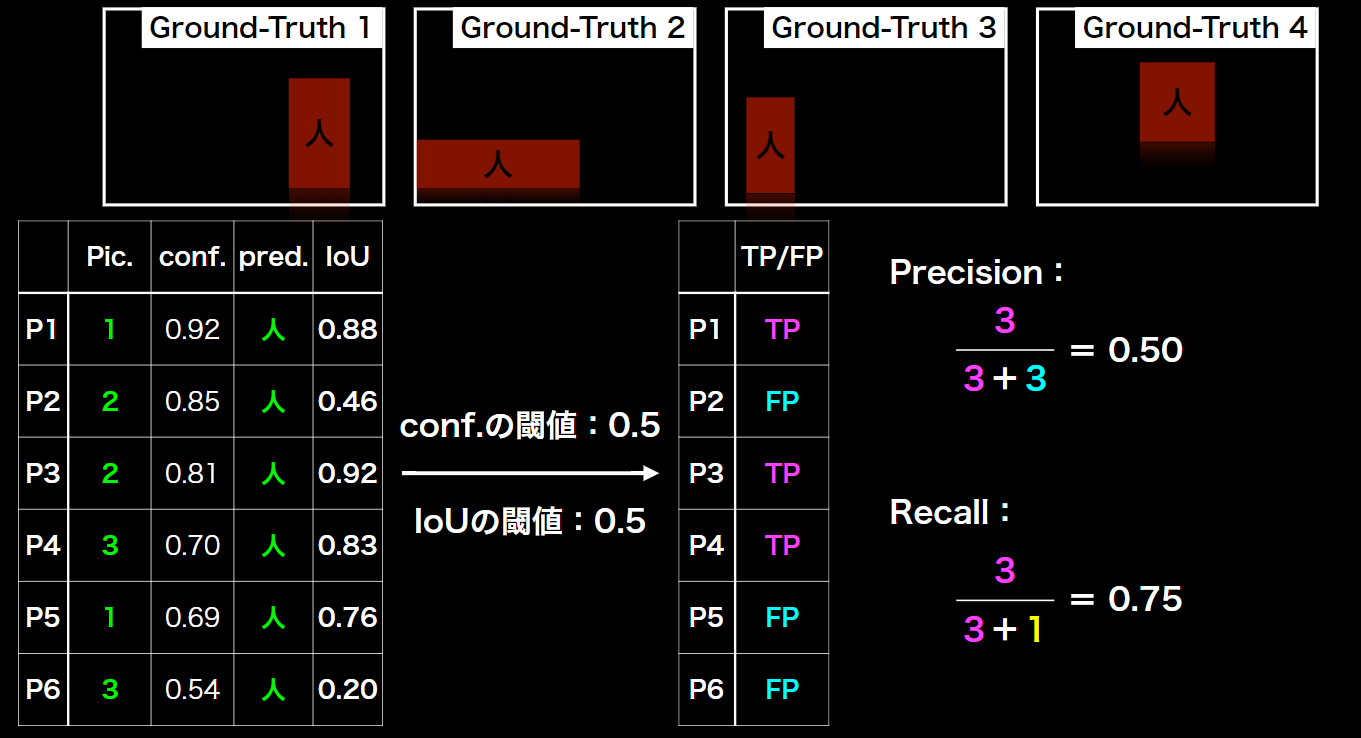Click the Pic. number 2 in row P3
This screenshot has height=738, width=1361.
pos(110,473)
